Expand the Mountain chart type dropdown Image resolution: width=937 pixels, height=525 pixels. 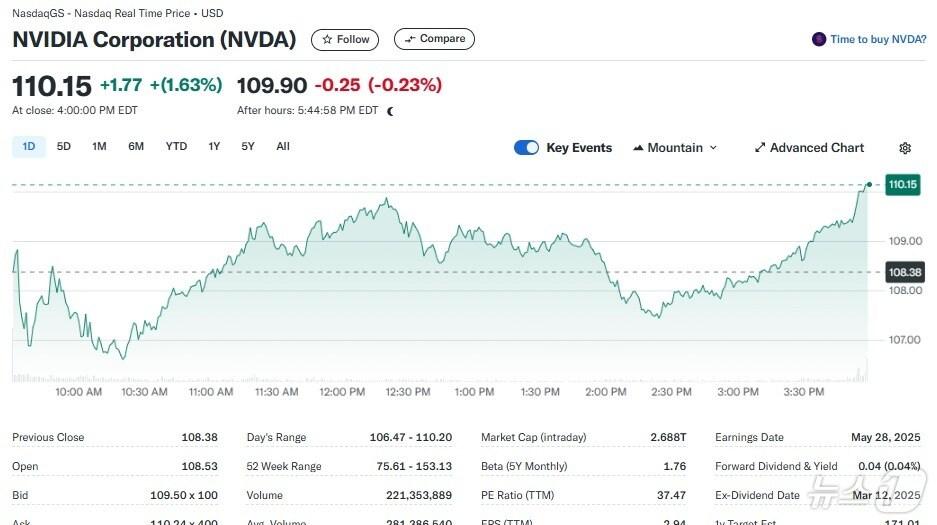(713, 148)
